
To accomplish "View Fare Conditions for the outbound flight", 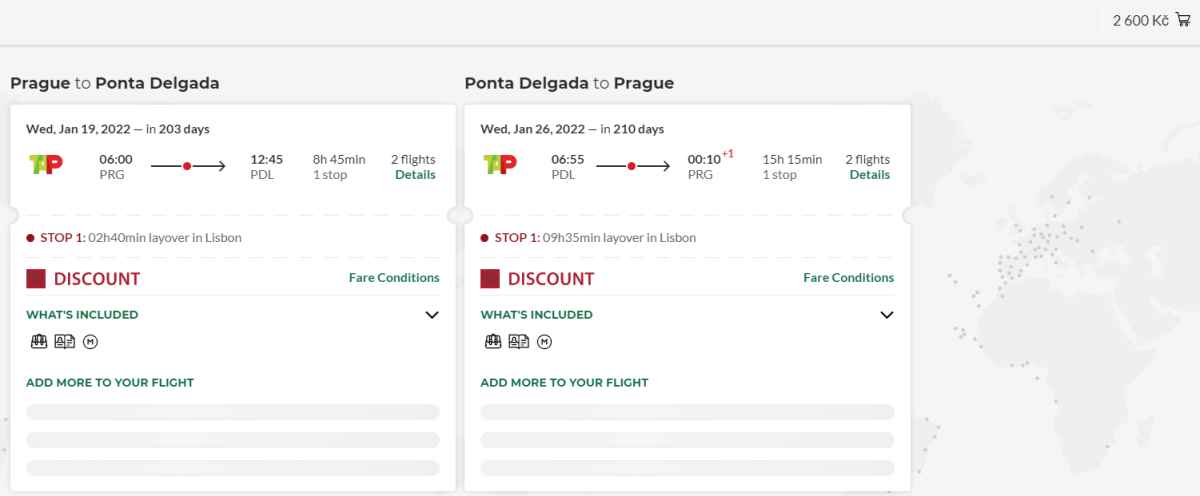I will point(394,278).
